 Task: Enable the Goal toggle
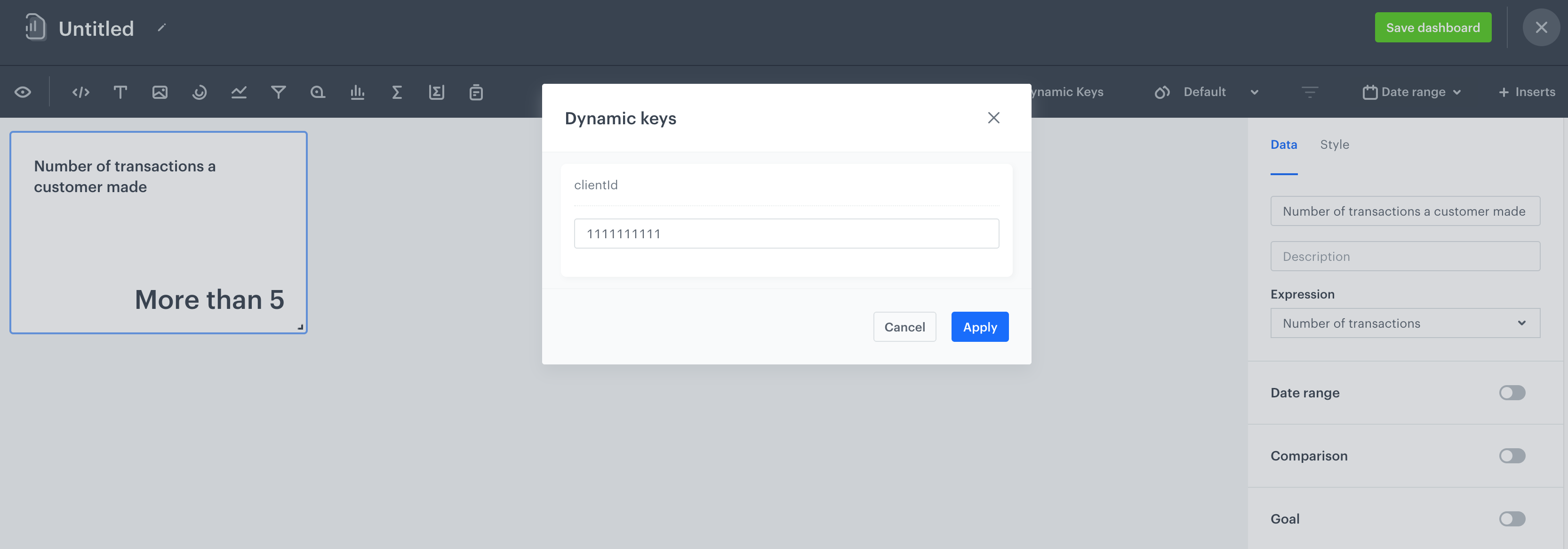pos(1512,519)
